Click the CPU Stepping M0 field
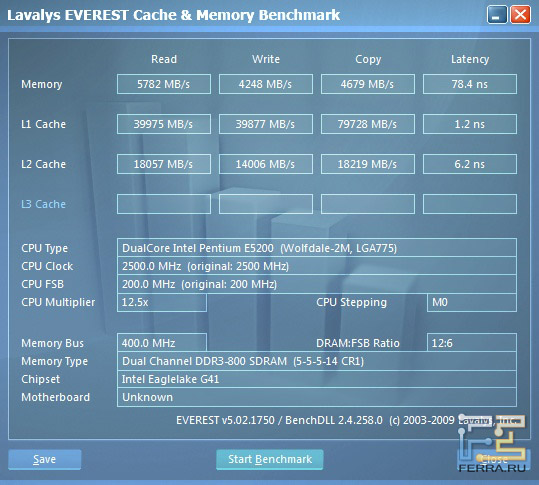 click(472, 302)
